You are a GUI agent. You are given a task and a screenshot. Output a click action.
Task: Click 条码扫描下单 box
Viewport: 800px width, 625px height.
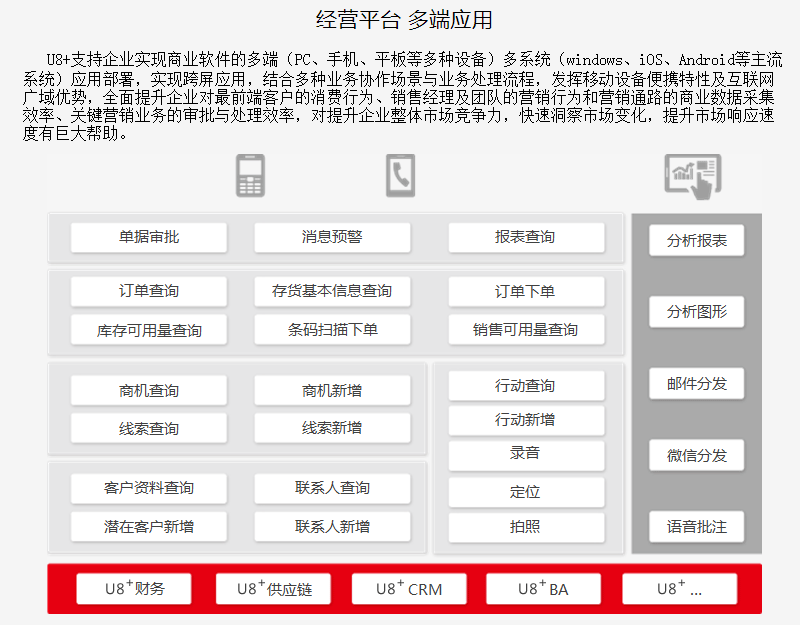(332, 330)
